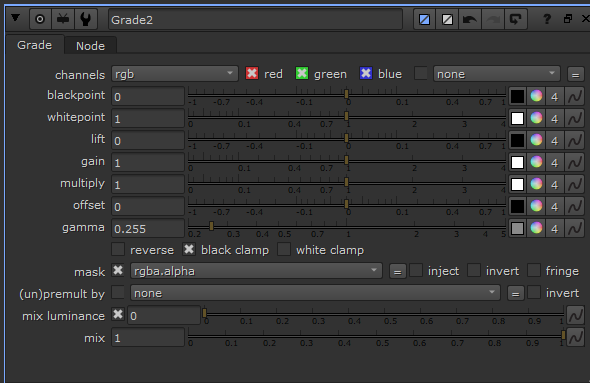Click the mix slider handle at 1
This screenshot has width=590, height=383.
(x=563, y=335)
